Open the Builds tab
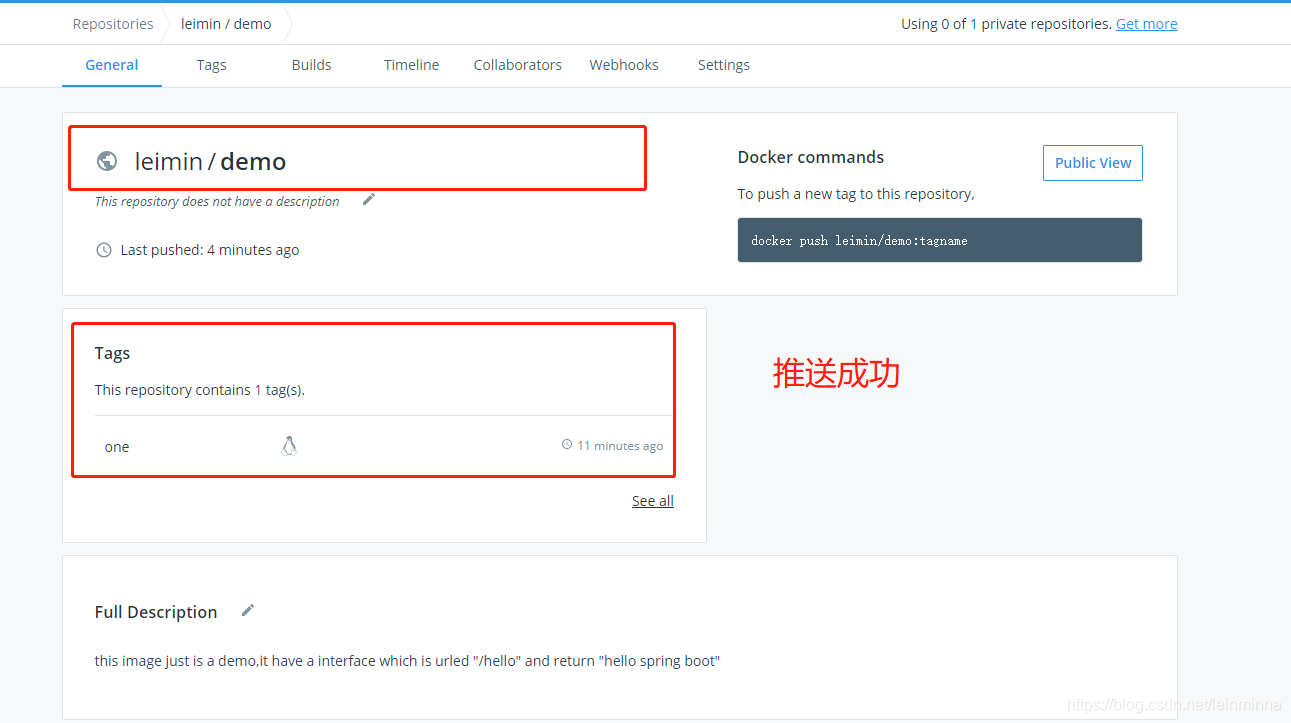Viewport: 1291px width, 723px height. [311, 65]
